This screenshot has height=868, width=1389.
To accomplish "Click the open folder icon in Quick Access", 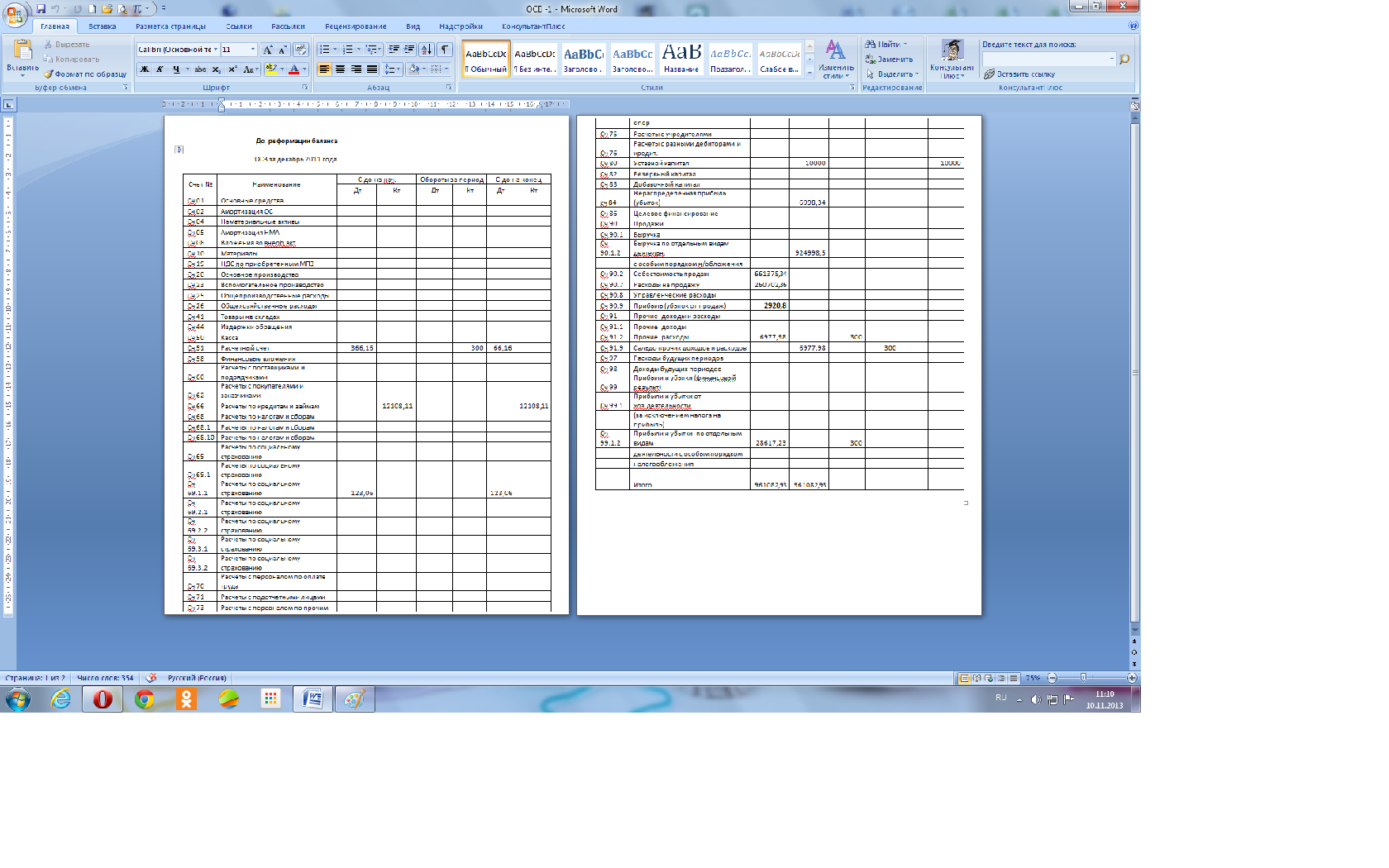I will pos(107,9).
